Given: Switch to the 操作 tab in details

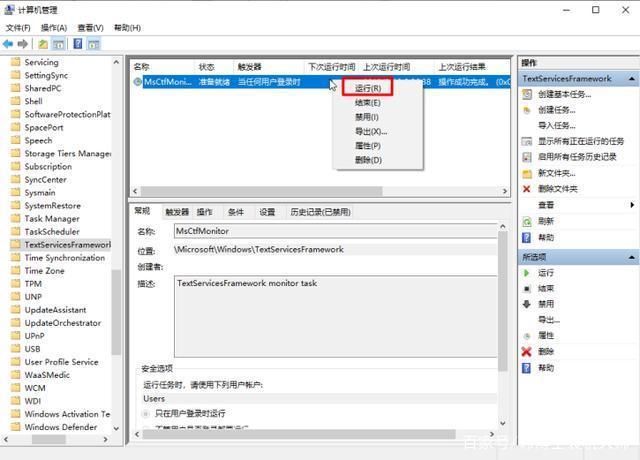Looking at the screenshot, I should tap(204, 212).
